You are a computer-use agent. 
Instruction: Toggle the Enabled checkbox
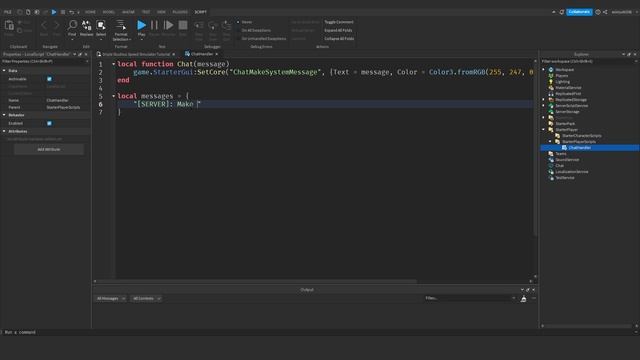click(49, 123)
